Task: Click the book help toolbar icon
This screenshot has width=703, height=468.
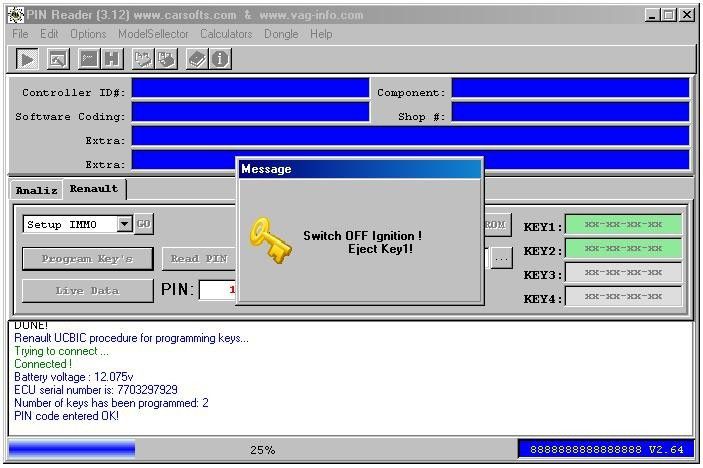Action: coord(197,59)
